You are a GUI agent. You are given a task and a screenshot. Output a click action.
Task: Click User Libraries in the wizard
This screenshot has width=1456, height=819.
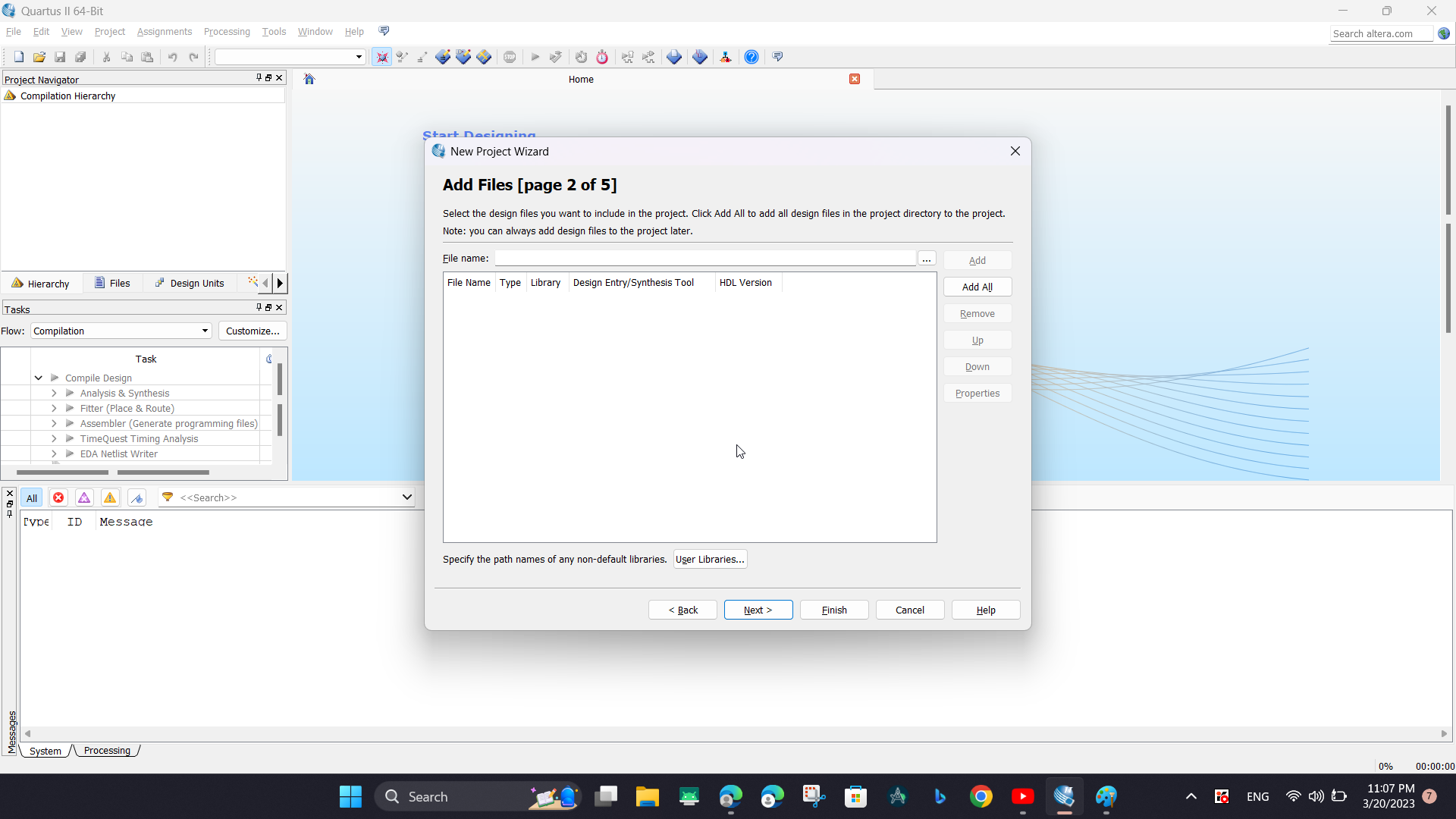709,559
